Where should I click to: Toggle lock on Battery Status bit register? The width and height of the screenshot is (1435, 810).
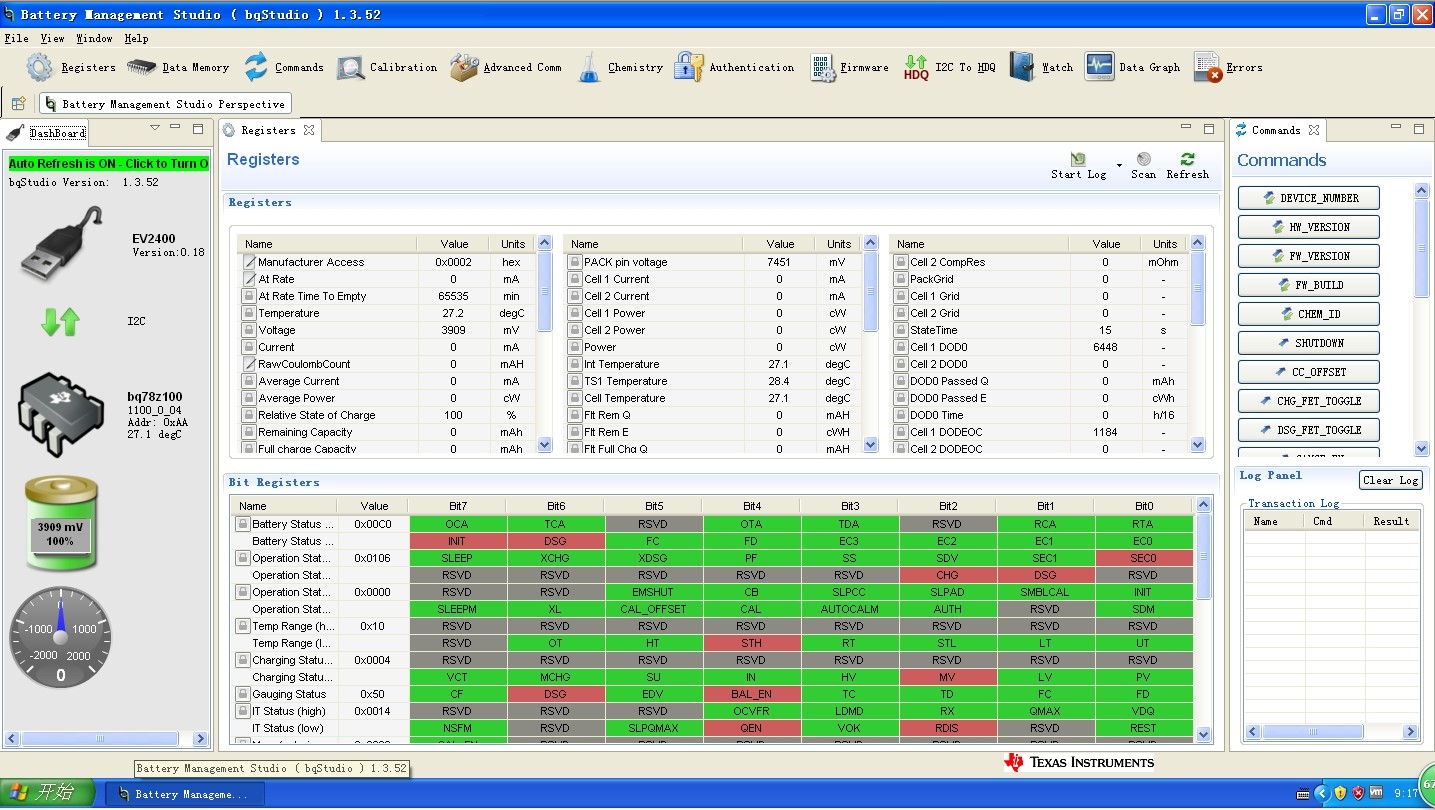point(242,524)
